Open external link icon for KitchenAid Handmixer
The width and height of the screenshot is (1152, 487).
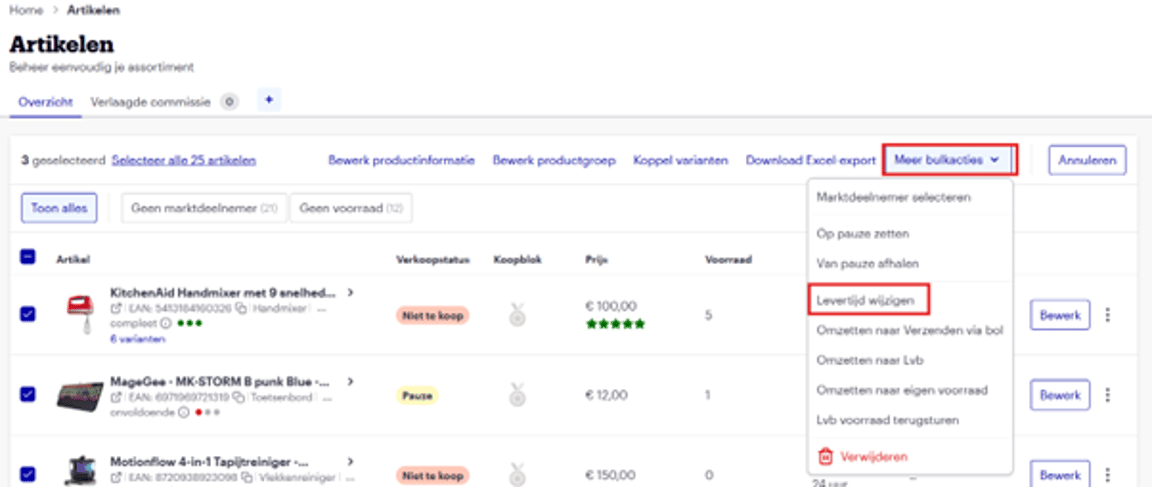coord(115,309)
